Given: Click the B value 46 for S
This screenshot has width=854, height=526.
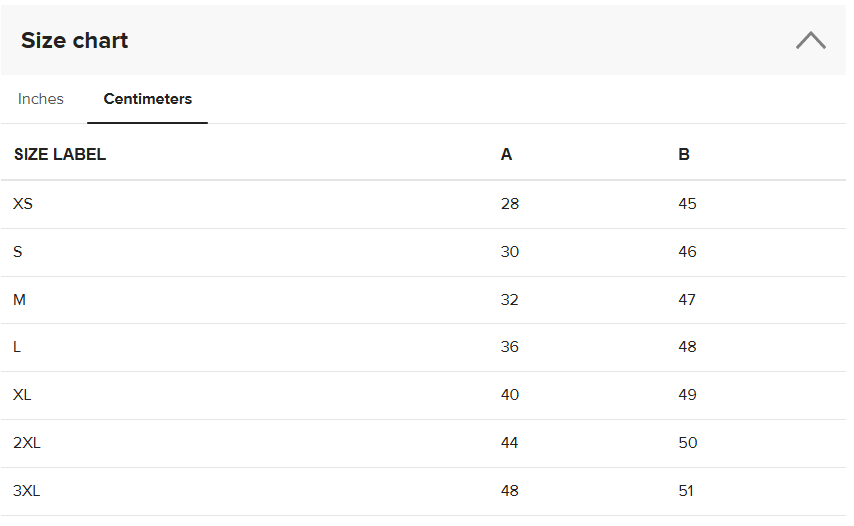Looking at the screenshot, I should pyautogui.click(x=687, y=252).
